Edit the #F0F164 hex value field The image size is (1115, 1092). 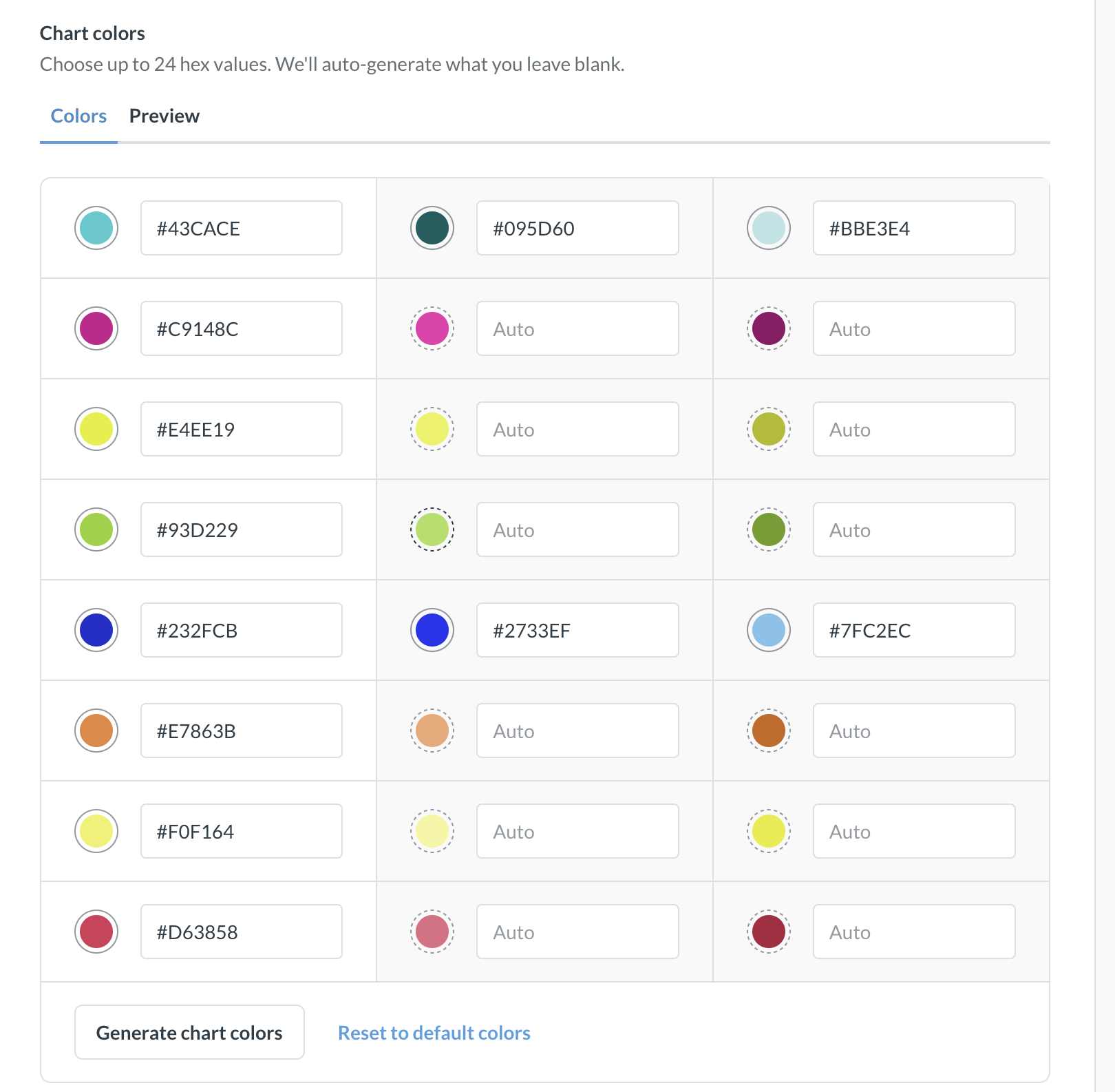tap(241, 831)
